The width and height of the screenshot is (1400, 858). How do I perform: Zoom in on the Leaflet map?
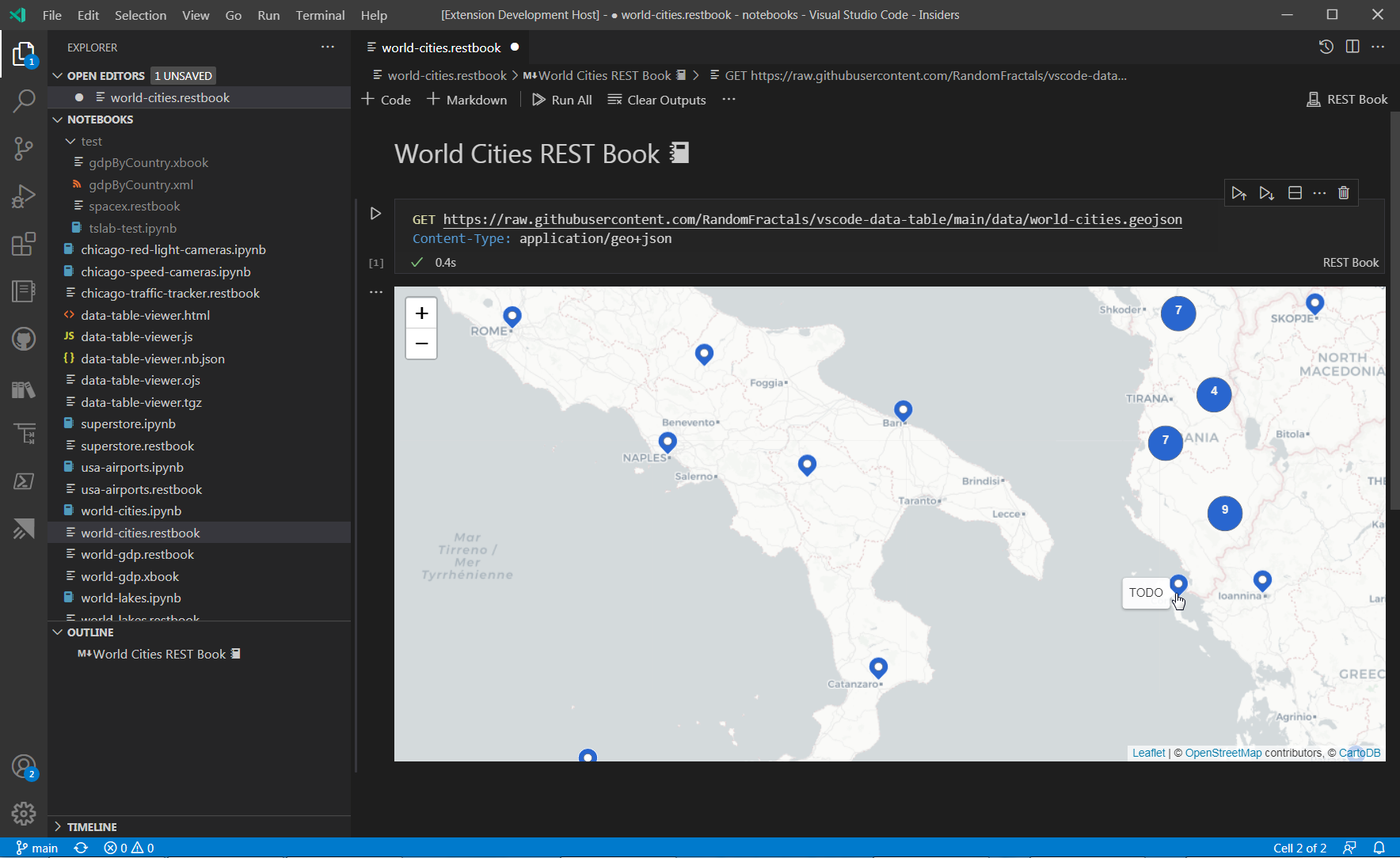click(x=420, y=313)
